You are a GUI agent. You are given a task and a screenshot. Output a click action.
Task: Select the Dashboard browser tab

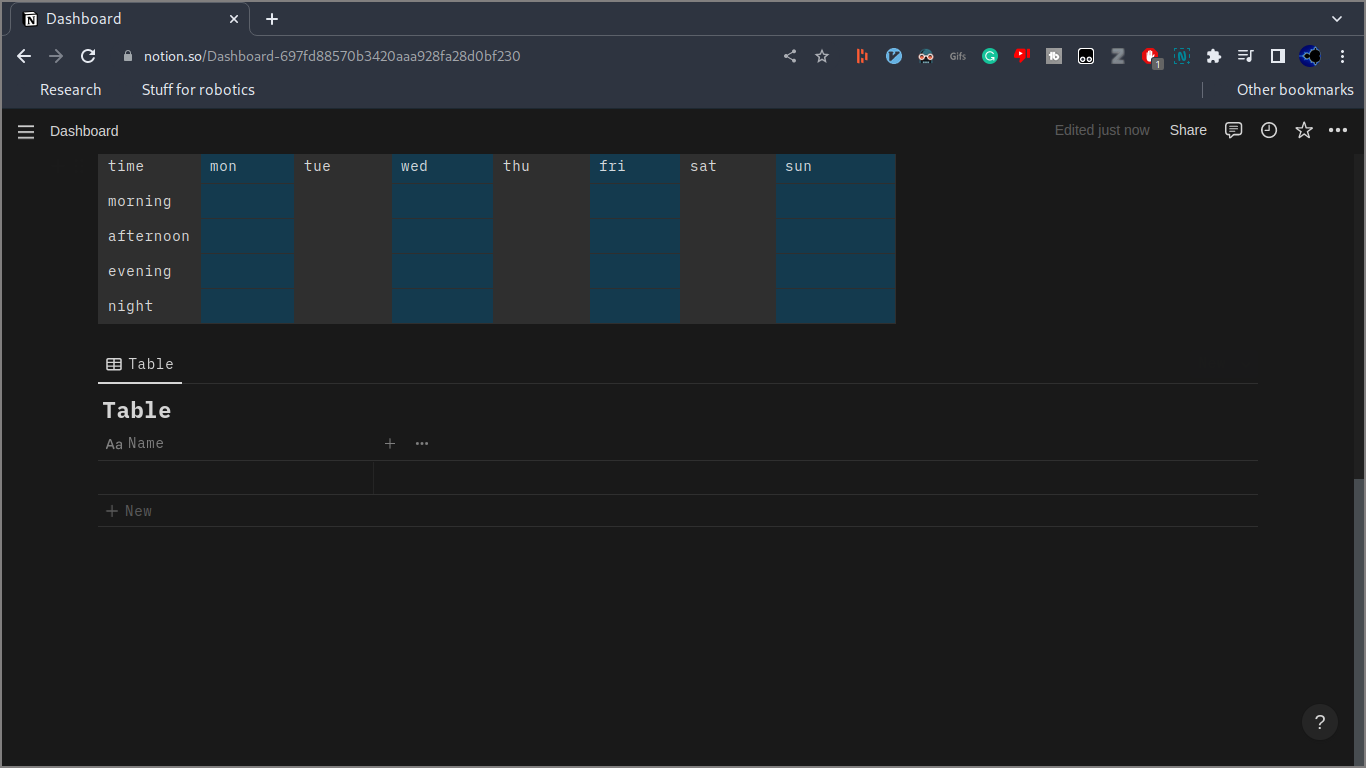[x=130, y=19]
